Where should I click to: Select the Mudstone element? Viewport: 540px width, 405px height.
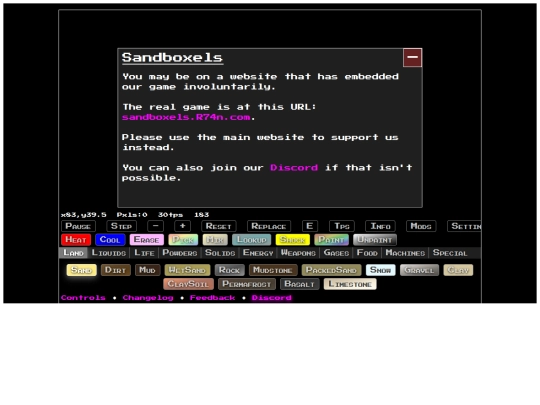coord(273,270)
